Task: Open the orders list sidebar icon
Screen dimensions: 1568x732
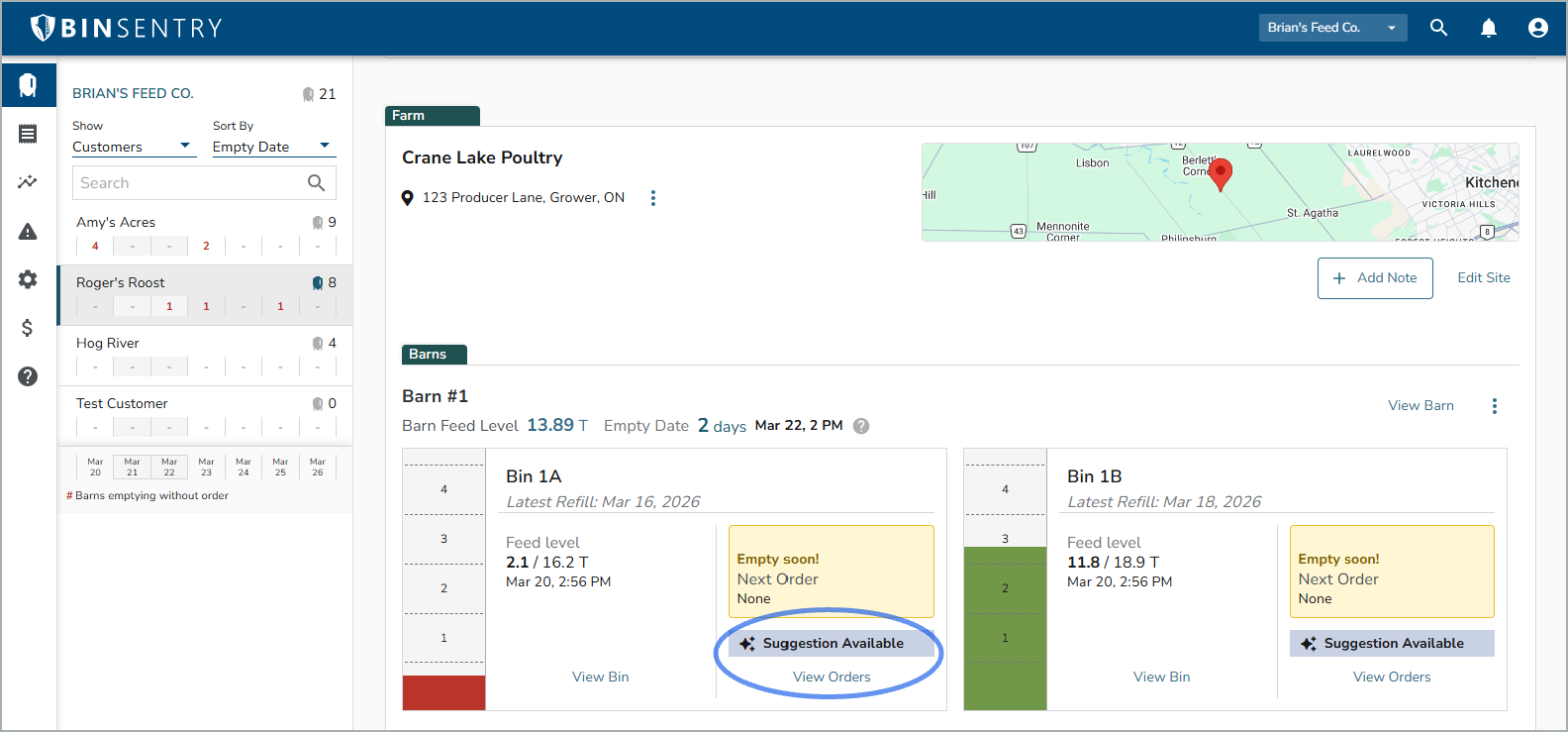Action: (28, 134)
